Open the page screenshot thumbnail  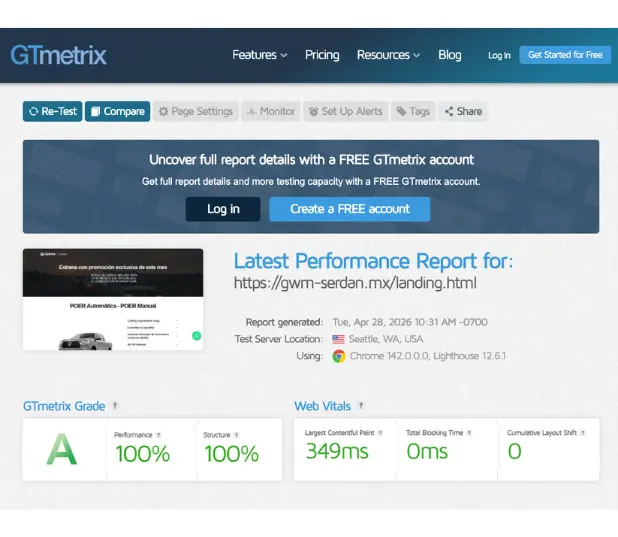coord(113,299)
